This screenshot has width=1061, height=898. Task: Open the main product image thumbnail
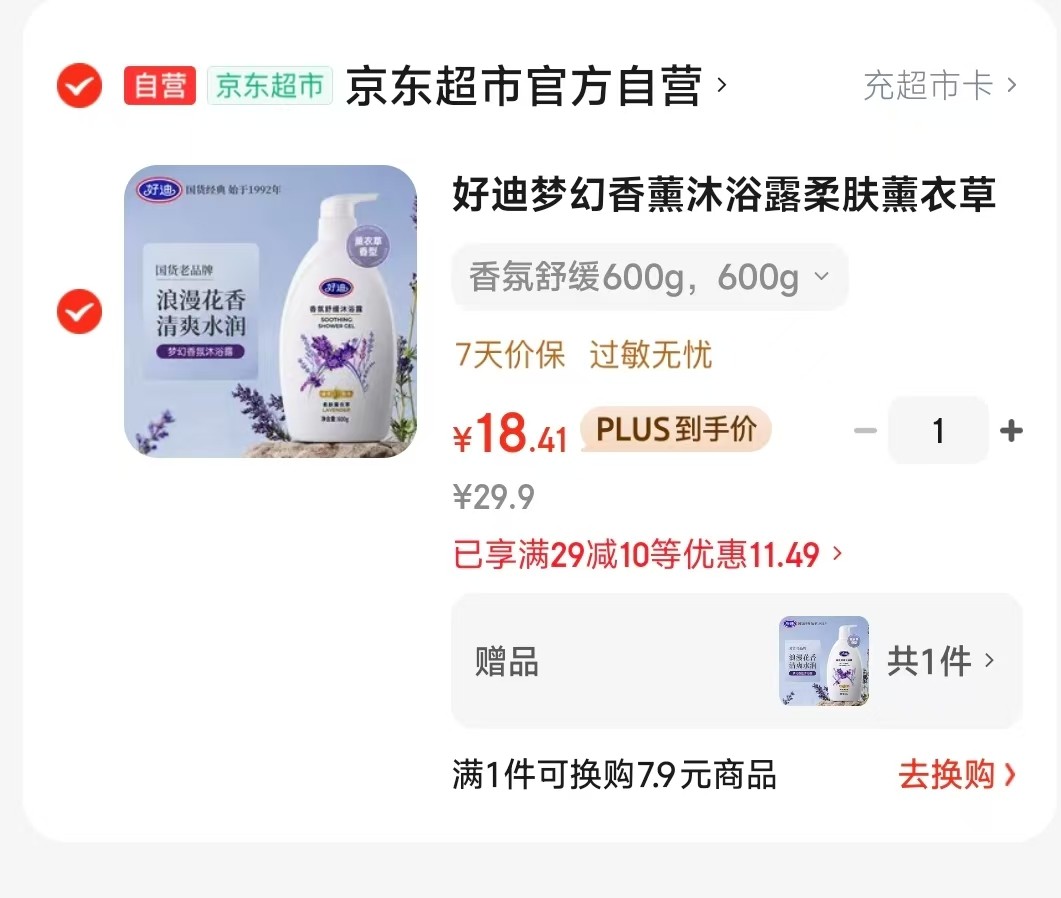coord(270,311)
